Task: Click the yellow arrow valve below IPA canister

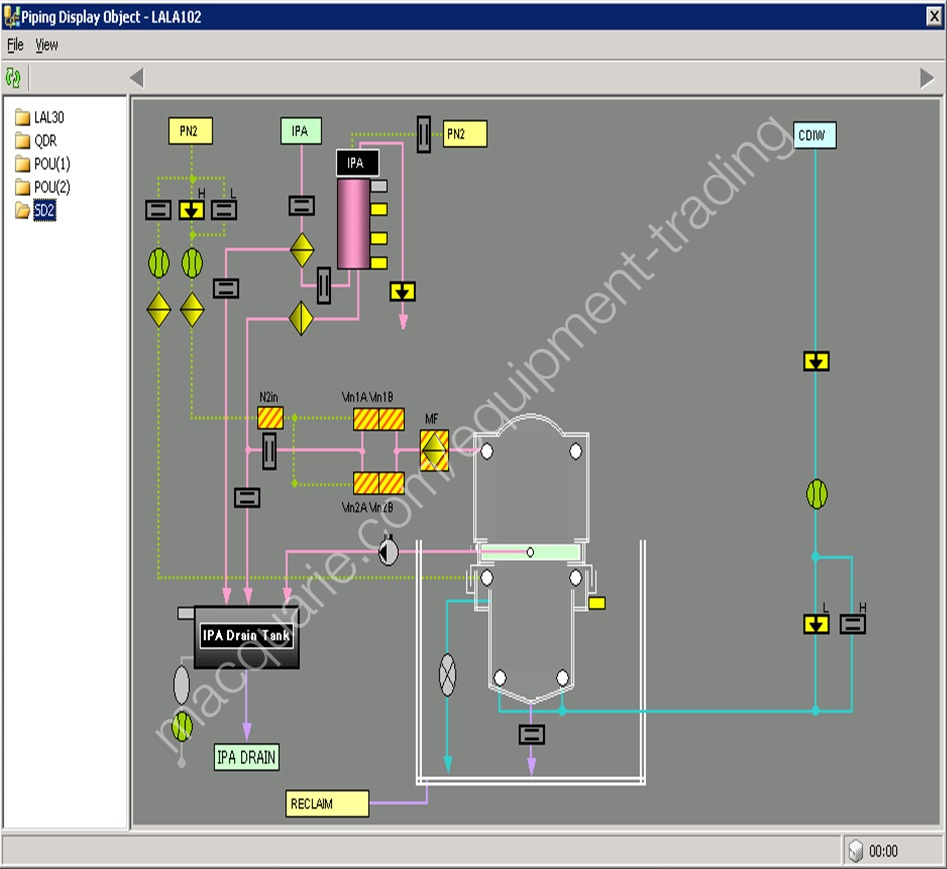Action: click(402, 292)
